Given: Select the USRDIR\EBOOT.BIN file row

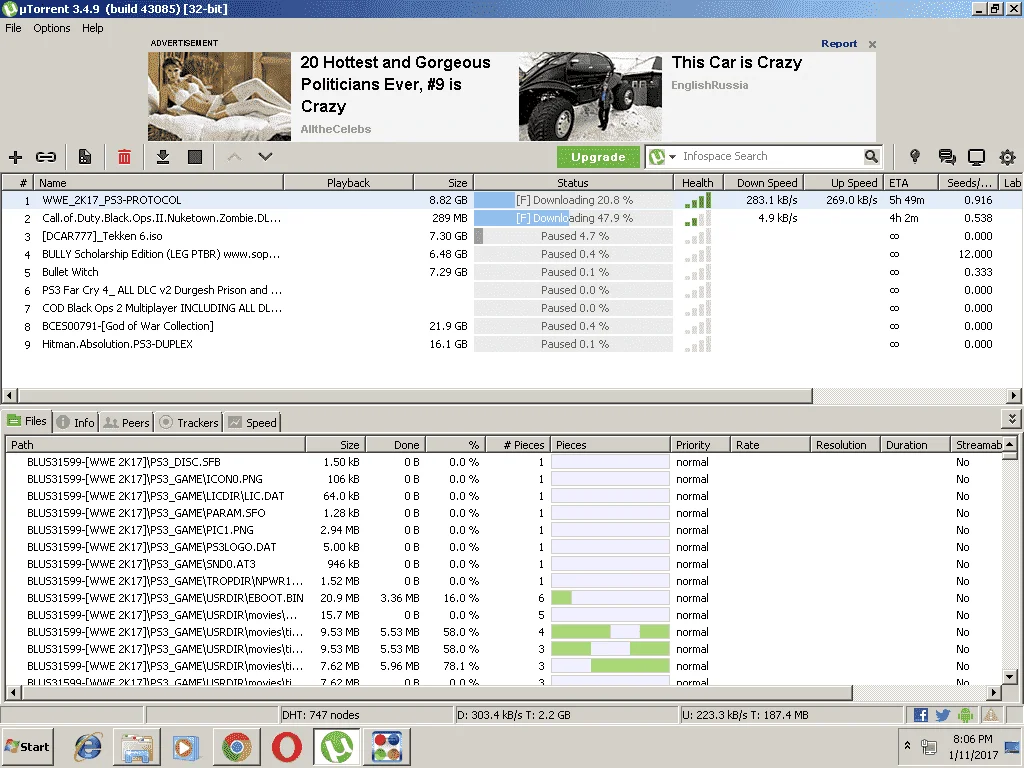Looking at the screenshot, I should (503, 598).
